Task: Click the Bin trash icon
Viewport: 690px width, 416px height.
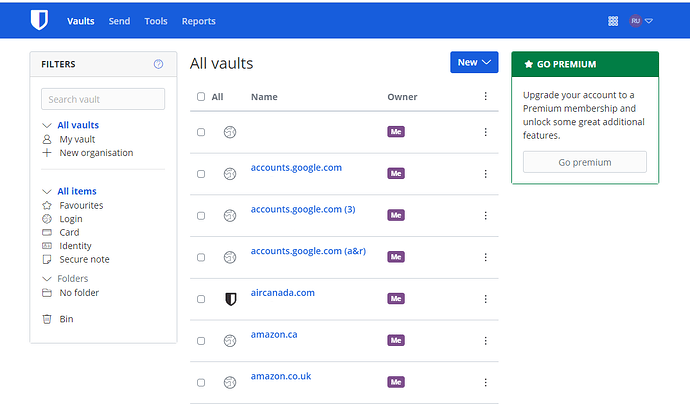Action: tap(47, 319)
